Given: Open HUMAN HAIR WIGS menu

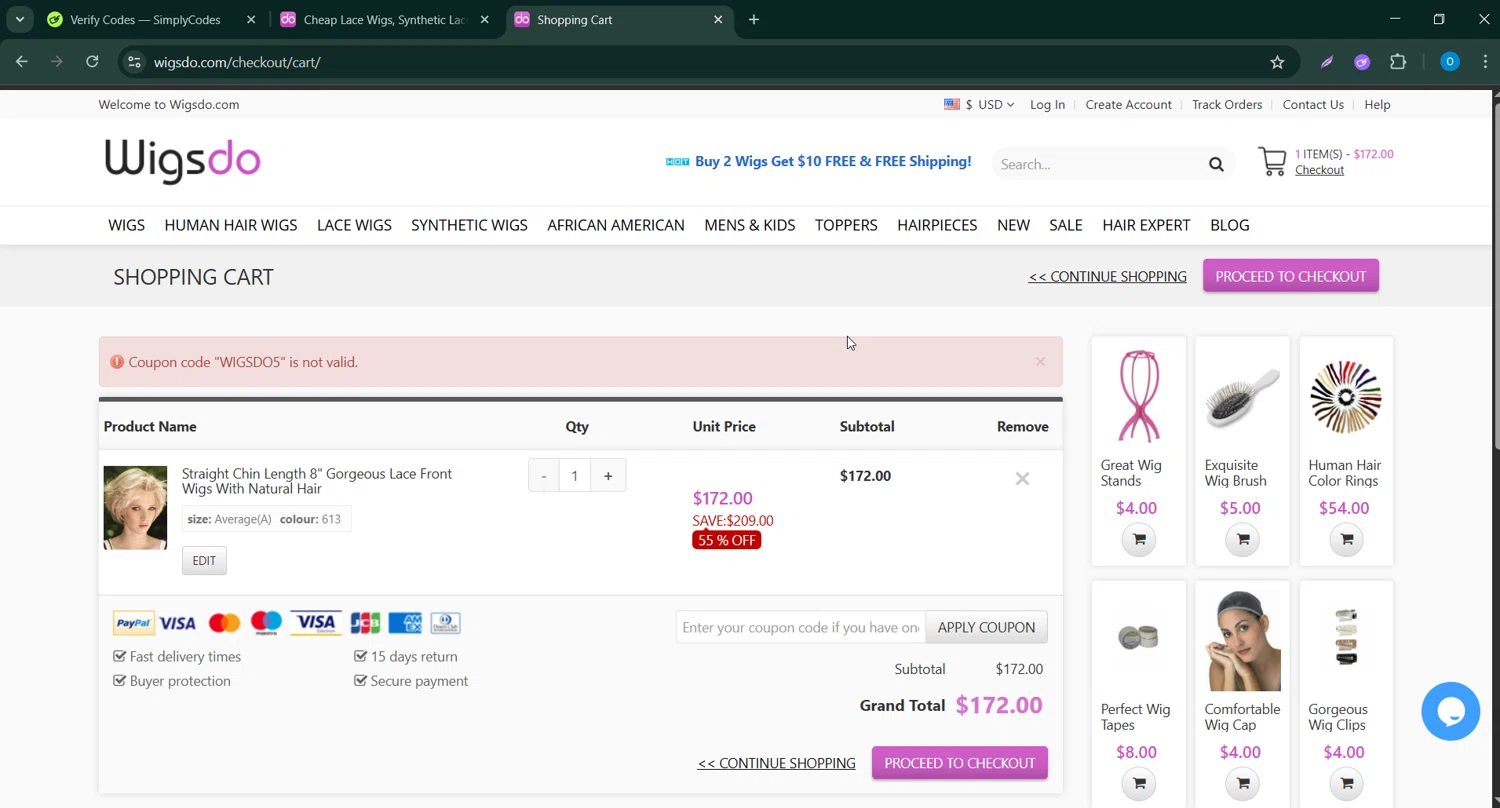Looking at the screenshot, I should click(x=231, y=225).
